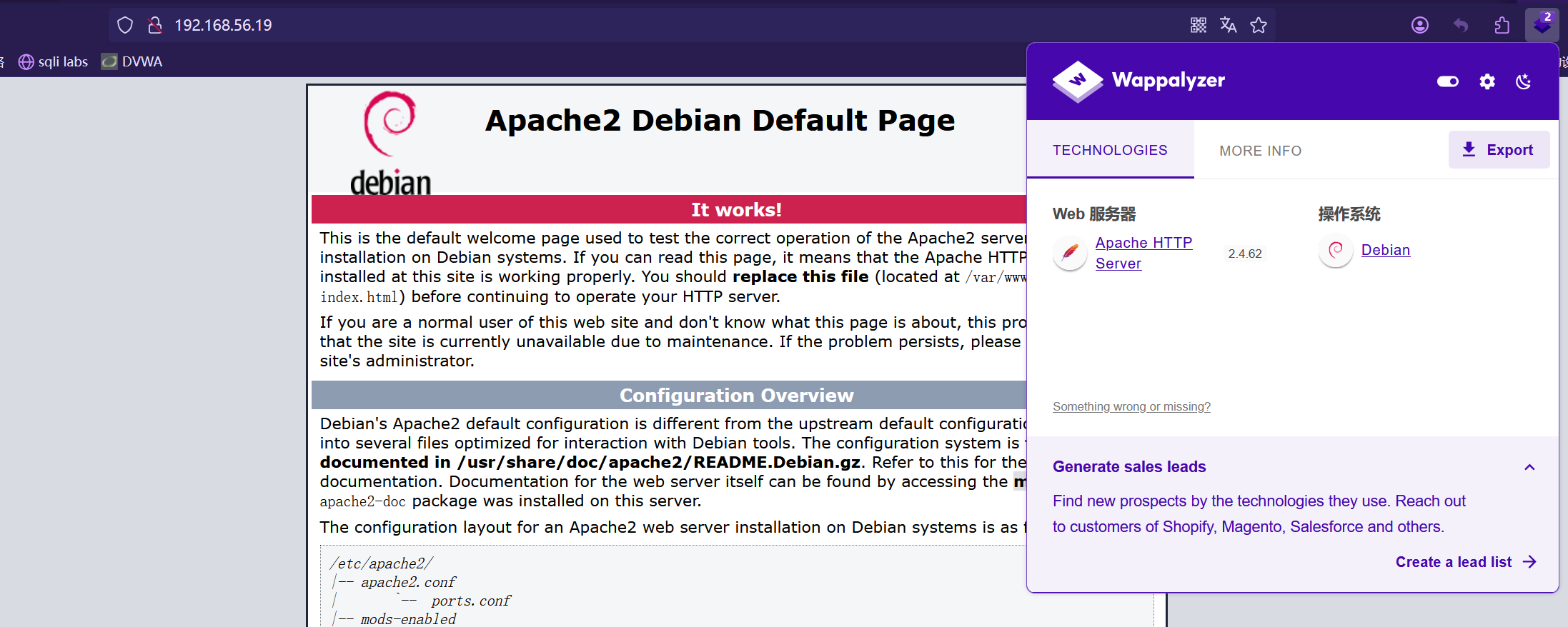Switch to the MORE INFO tab
The width and height of the screenshot is (1568, 627).
tap(1260, 151)
